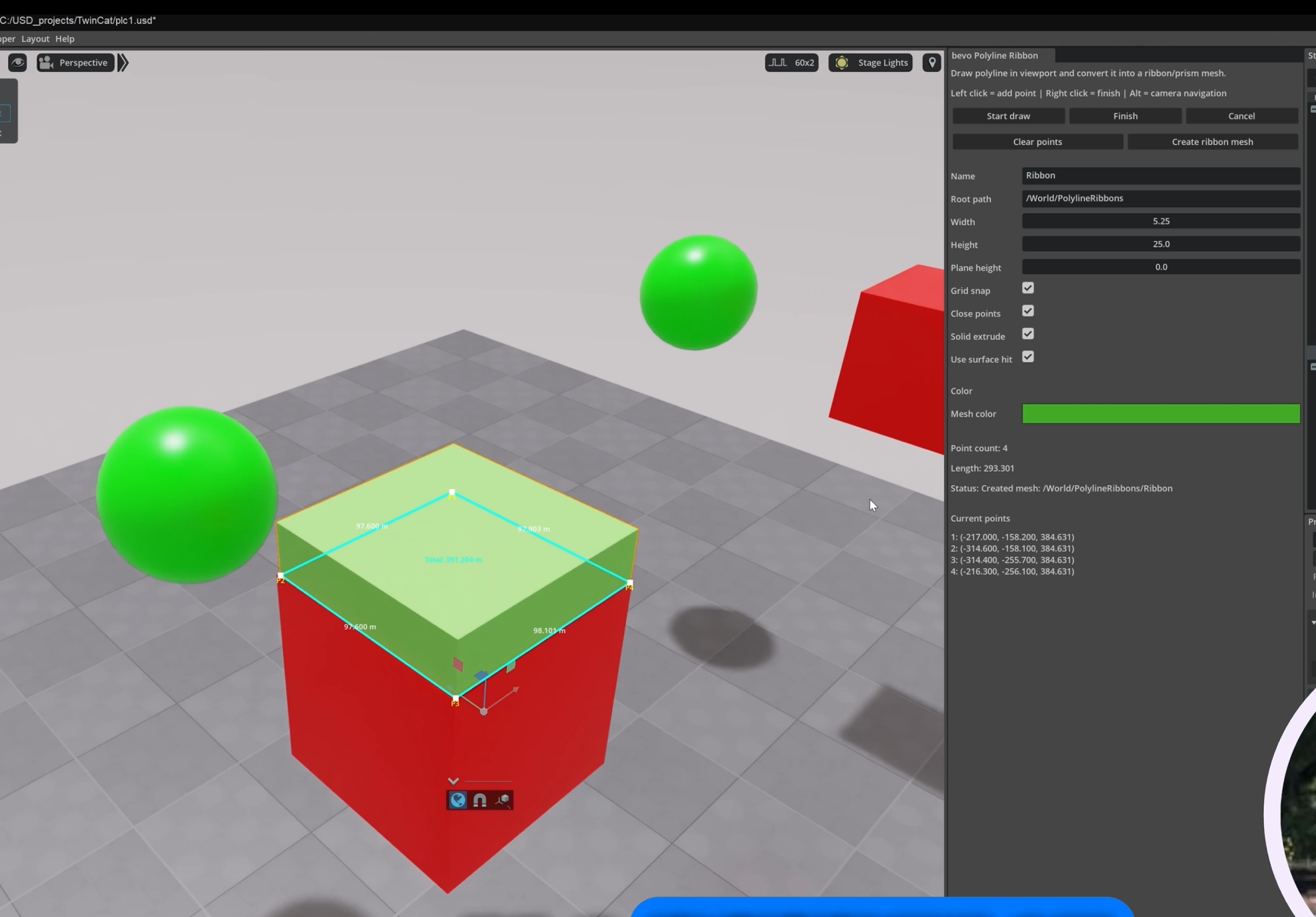Click point 2 coordinates (-314.600, -158.100)
Viewport: 1316px width, 917px height.
coord(1012,548)
